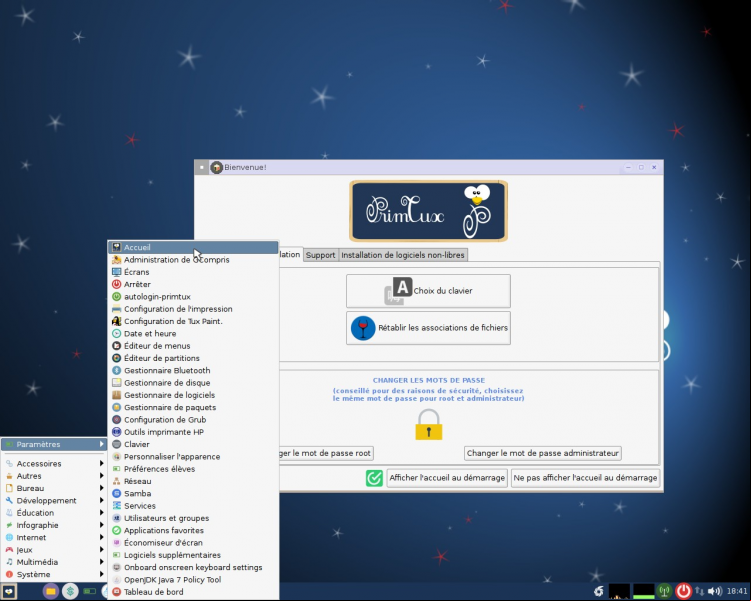The image size is (751, 601).
Task: Switch to the Support tab
Action: tap(320, 255)
